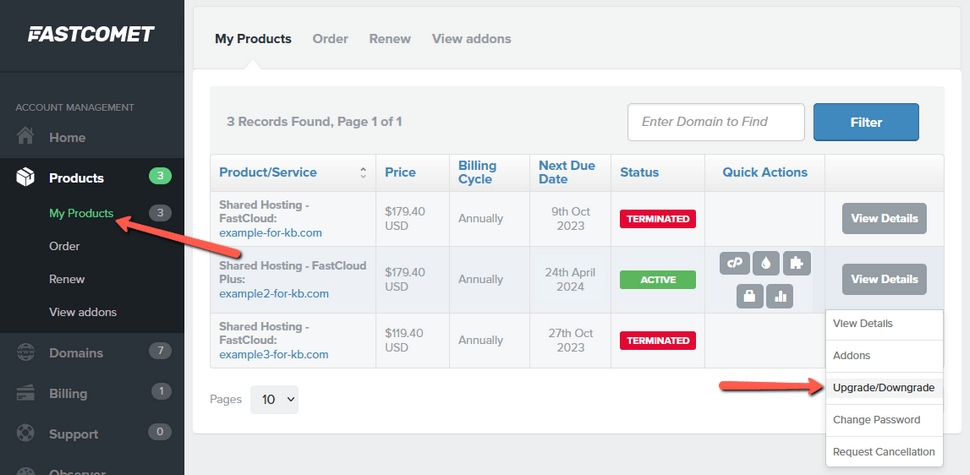Switch to the Renew tab
970x475 pixels.
coord(390,39)
